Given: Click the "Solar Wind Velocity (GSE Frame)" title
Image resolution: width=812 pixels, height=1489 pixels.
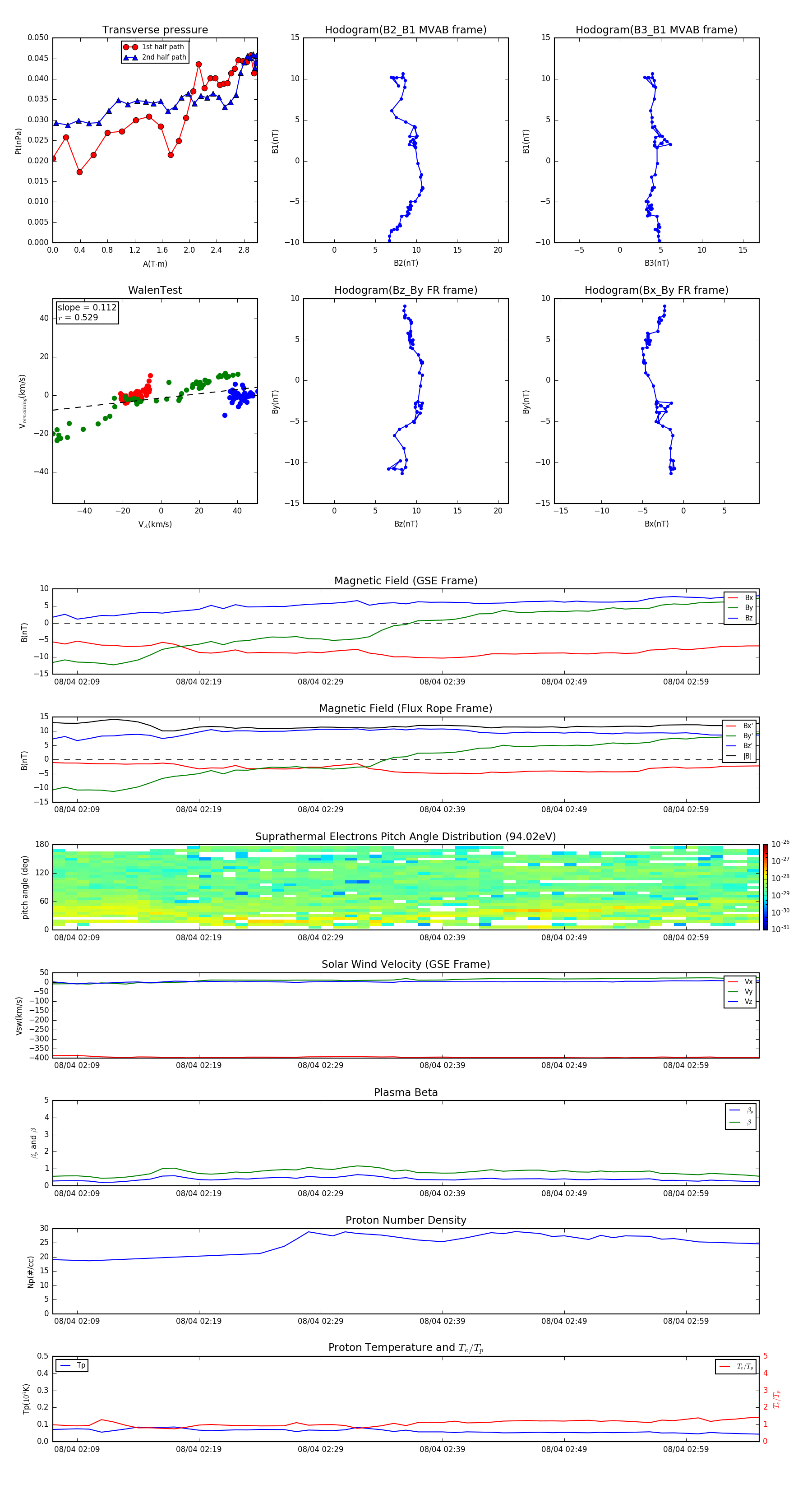Looking at the screenshot, I should click(x=406, y=965).
